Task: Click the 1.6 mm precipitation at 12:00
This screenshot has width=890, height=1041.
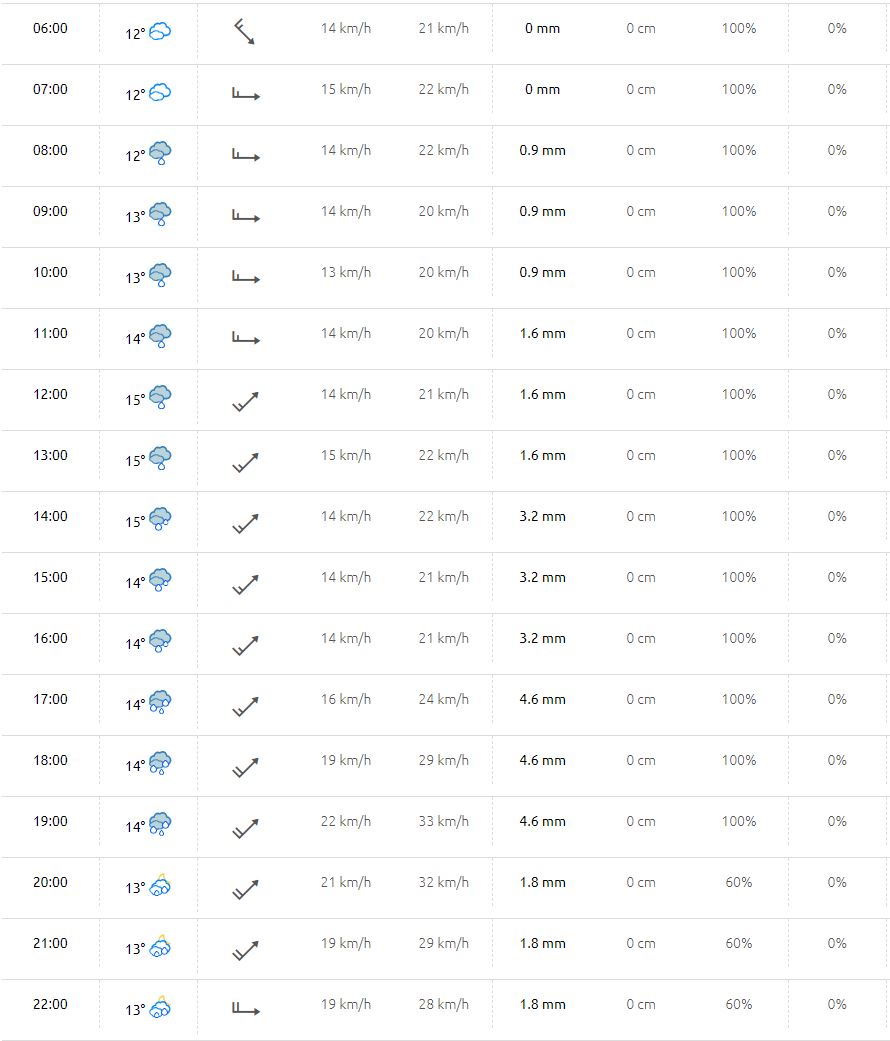Action: tap(542, 394)
